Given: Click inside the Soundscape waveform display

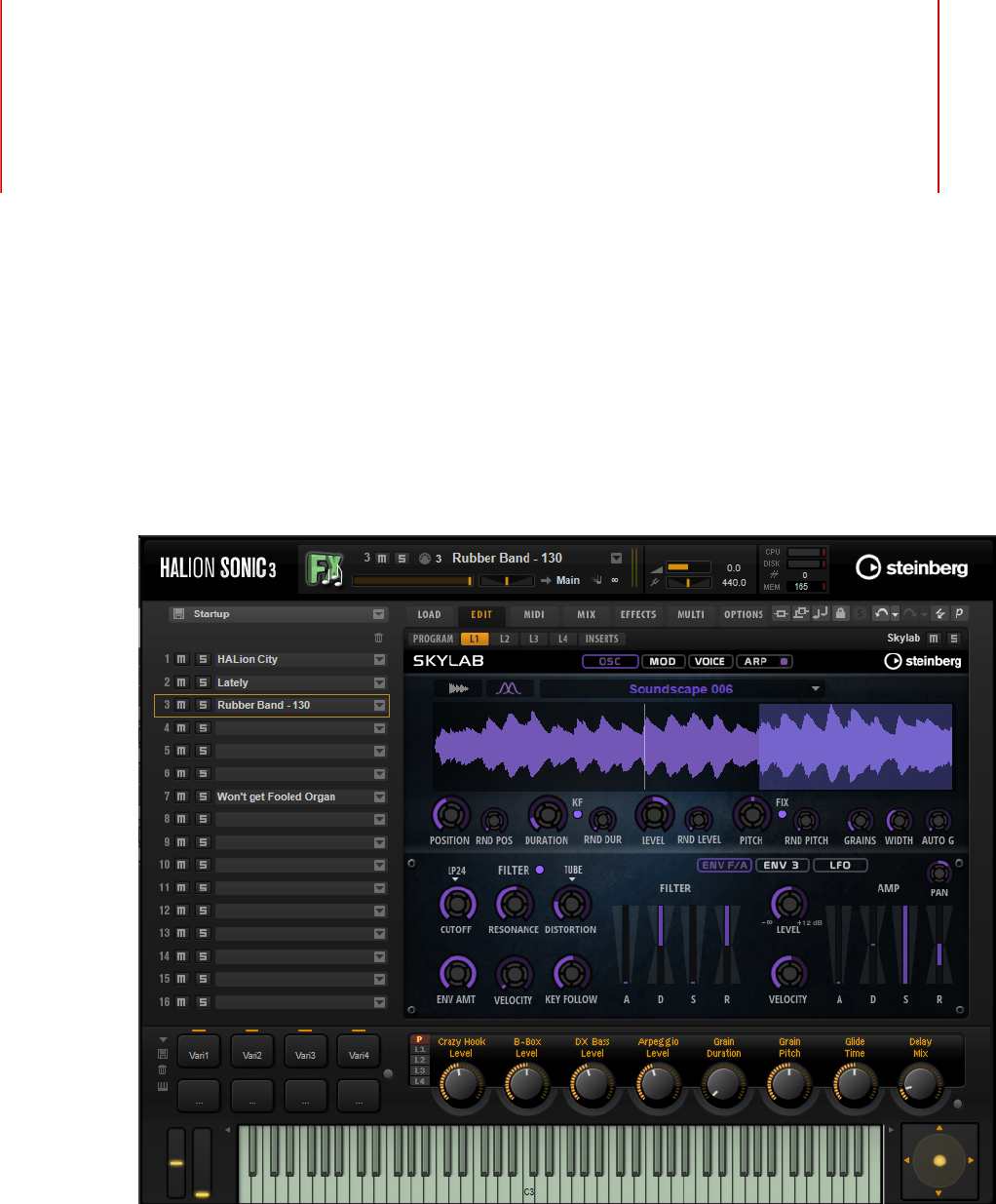Looking at the screenshot, I should tap(693, 746).
